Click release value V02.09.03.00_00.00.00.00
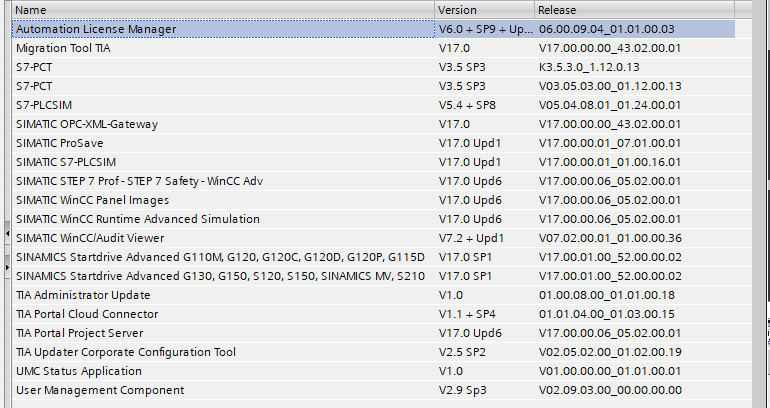770x408 pixels. (x=610, y=390)
